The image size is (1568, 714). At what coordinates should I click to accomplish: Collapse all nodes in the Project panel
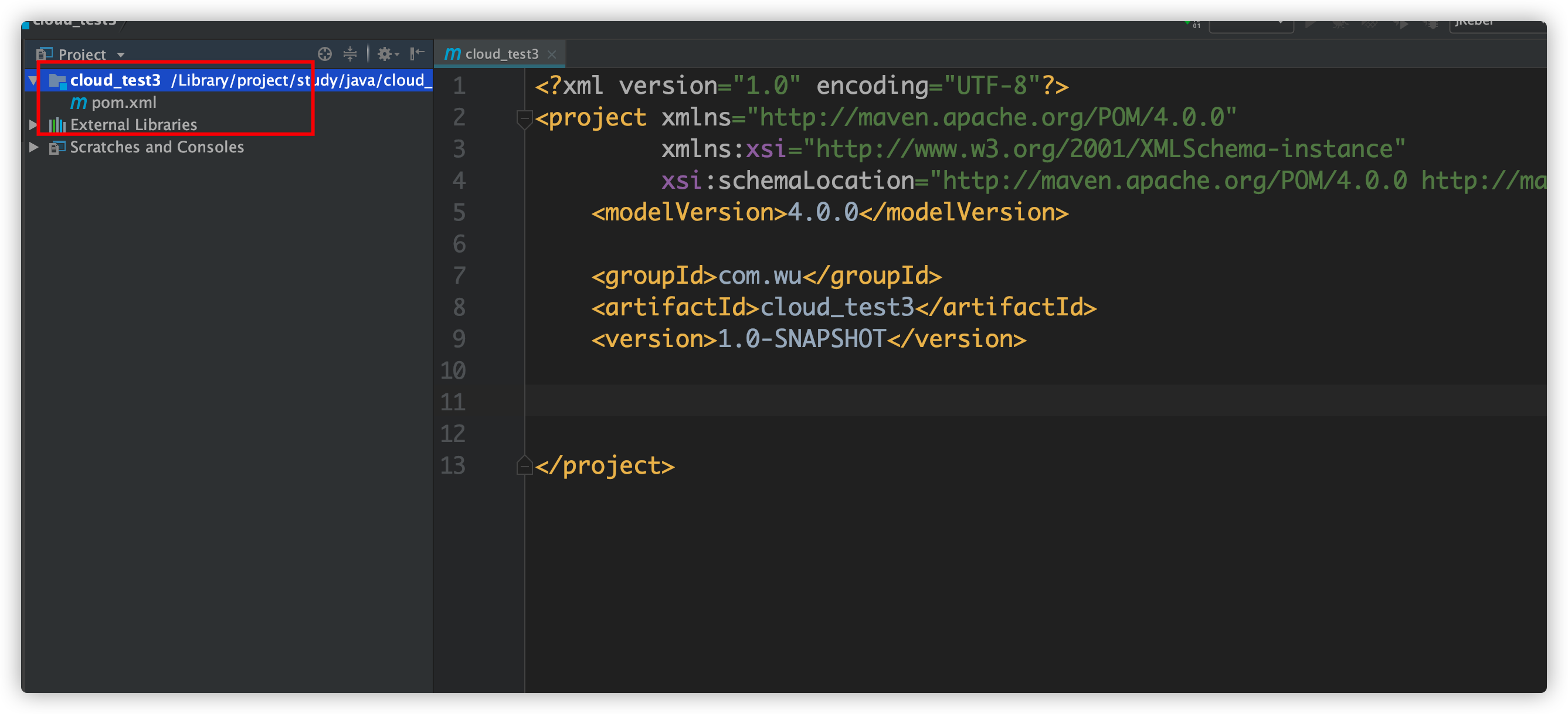pos(350,54)
